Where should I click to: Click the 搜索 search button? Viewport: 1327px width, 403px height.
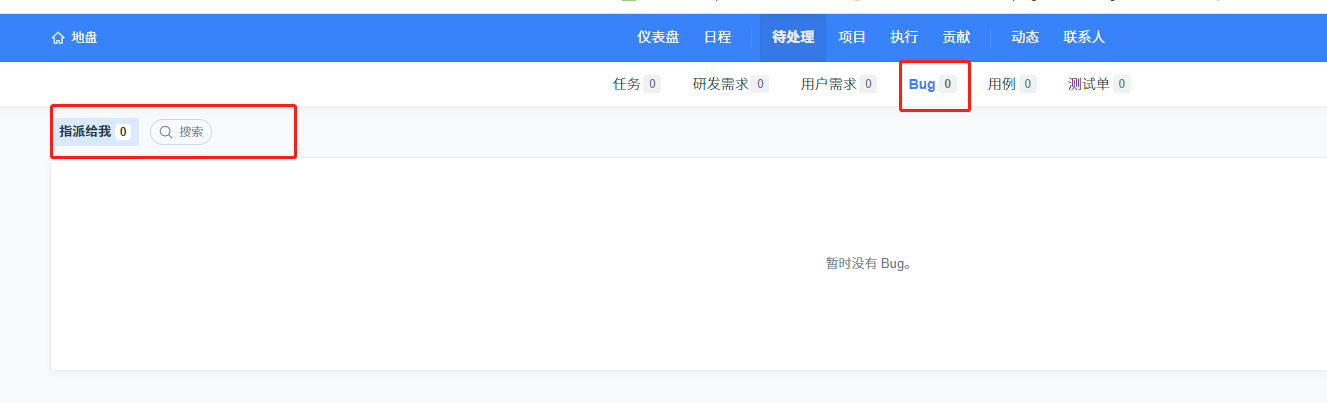click(181, 132)
